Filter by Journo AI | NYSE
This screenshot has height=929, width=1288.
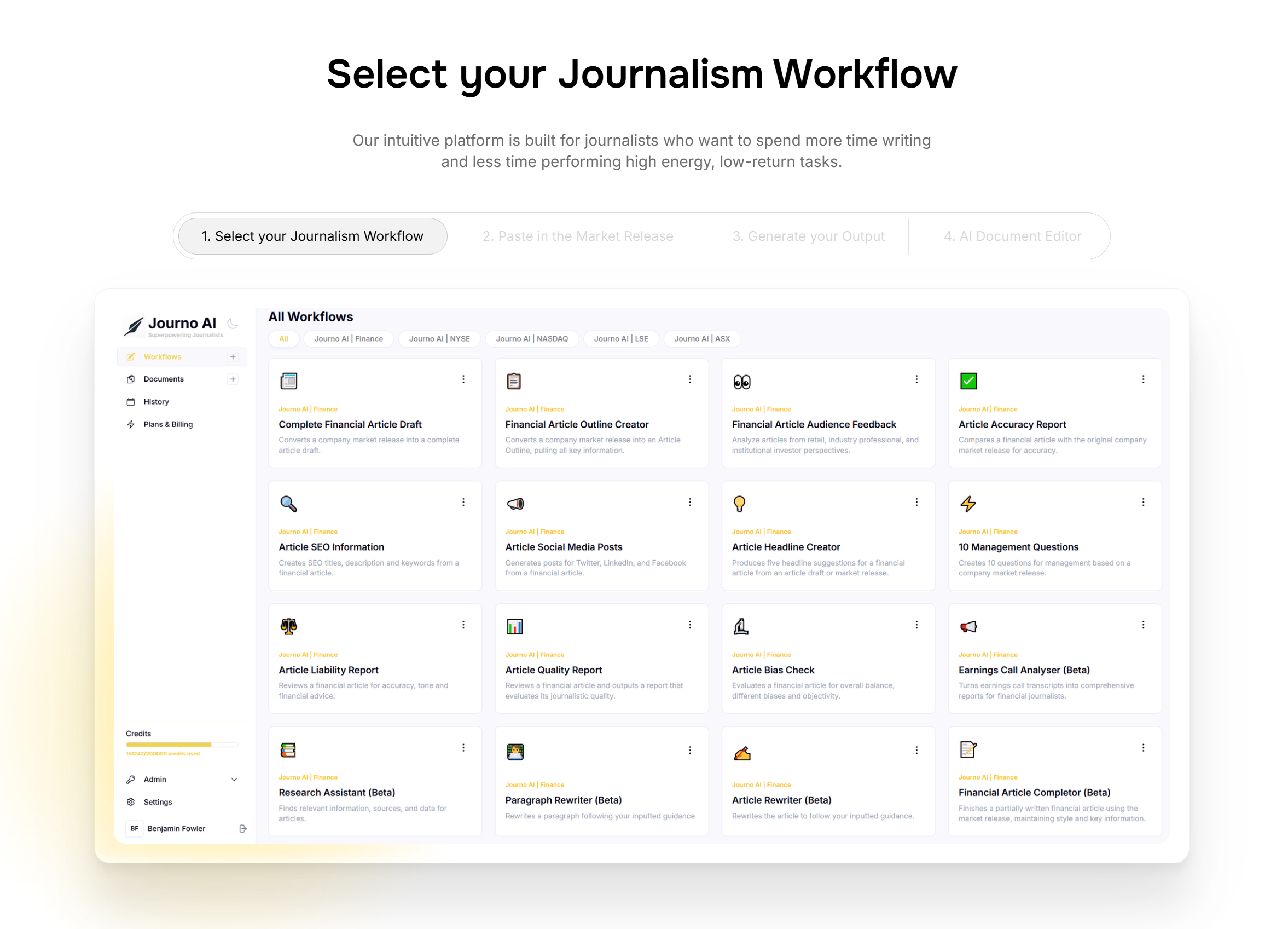tap(439, 339)
